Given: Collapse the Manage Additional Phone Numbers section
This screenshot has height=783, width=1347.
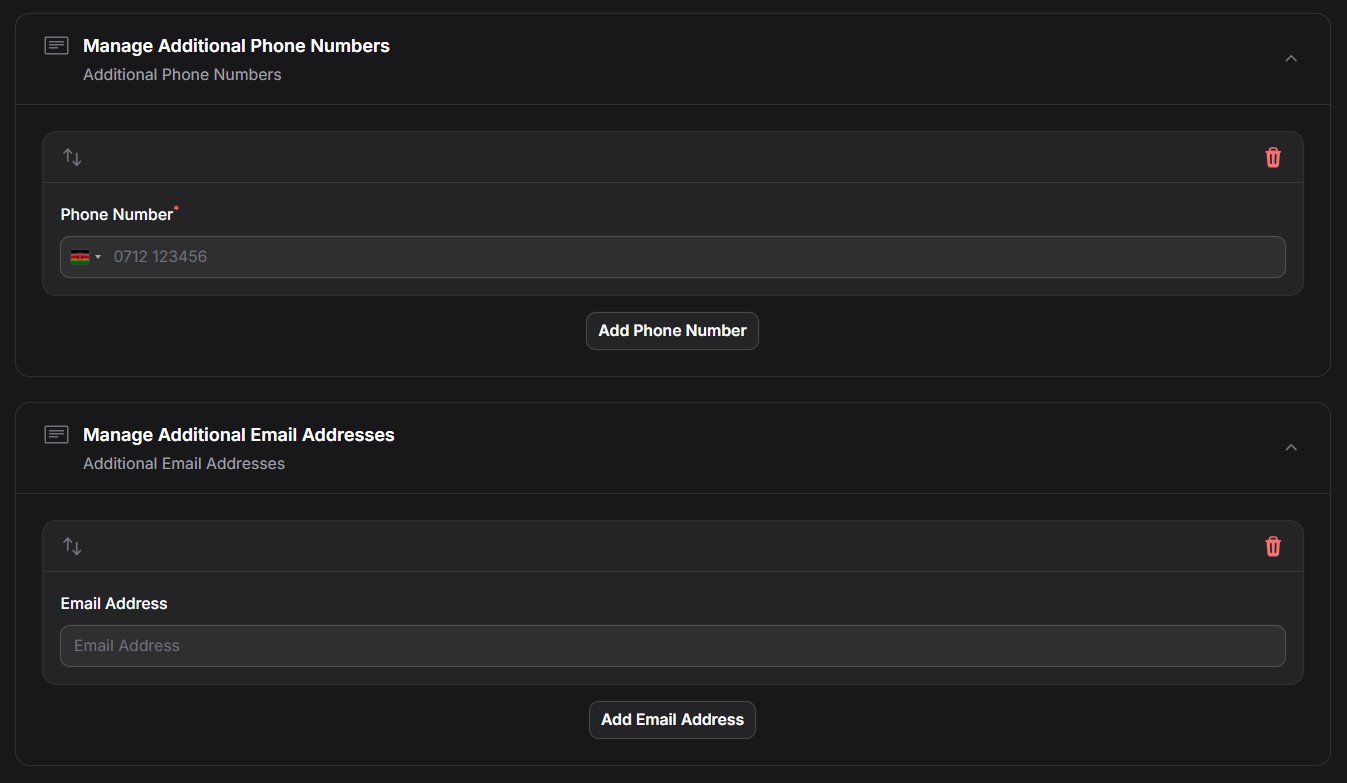Looking at the screenshot, I should point(1291,58).
